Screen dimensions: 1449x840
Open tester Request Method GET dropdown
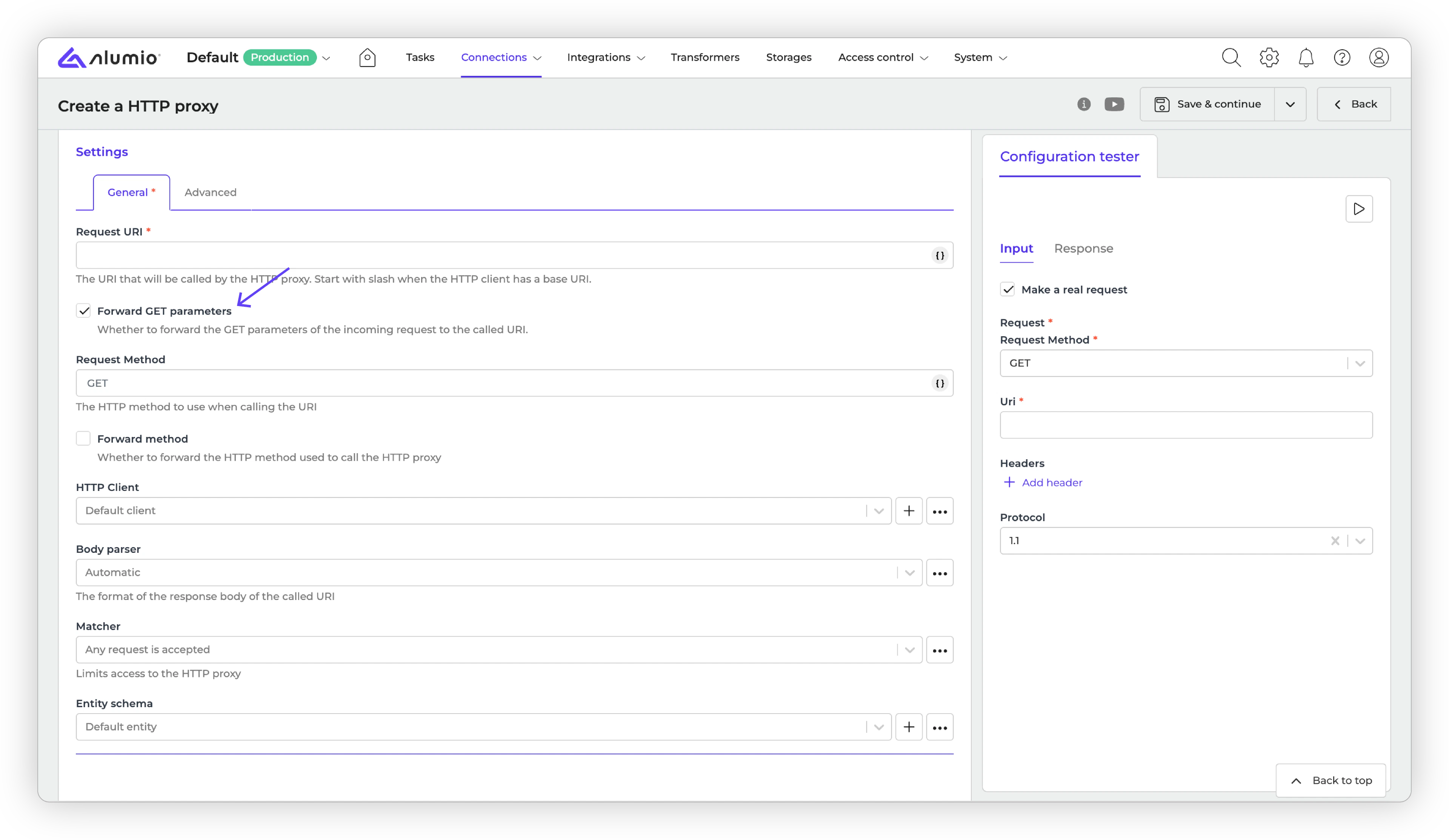pos(1186,363)
